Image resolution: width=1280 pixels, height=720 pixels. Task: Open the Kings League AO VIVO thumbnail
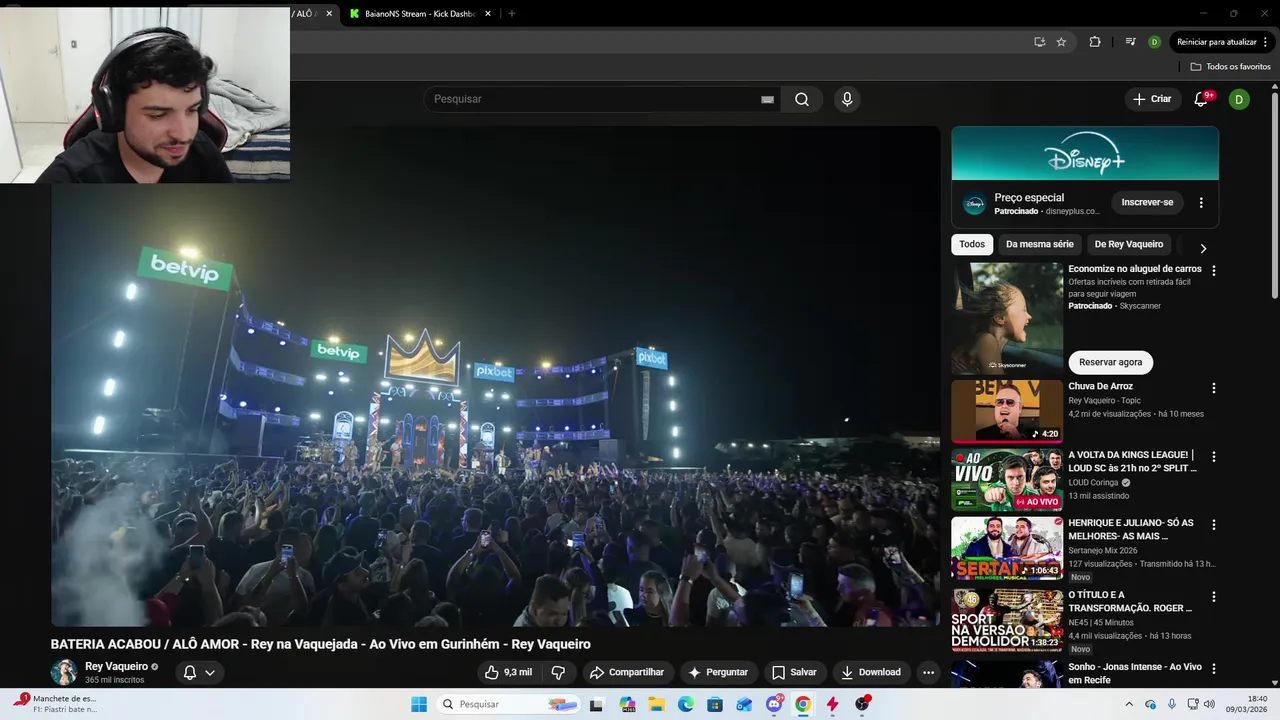pyautogui.click(x=1007, y=479)
